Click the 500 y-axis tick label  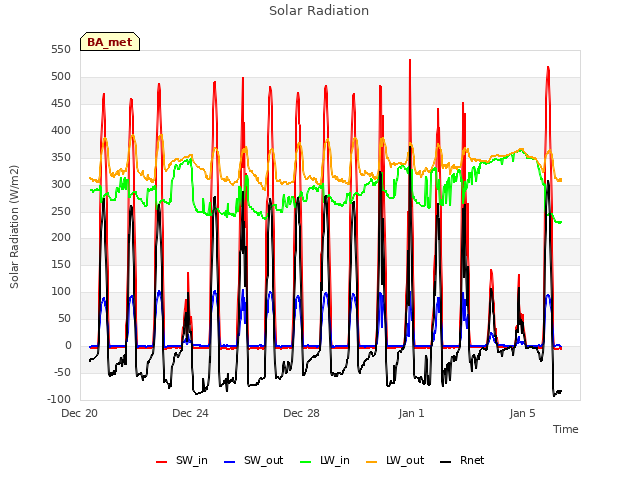61,77
